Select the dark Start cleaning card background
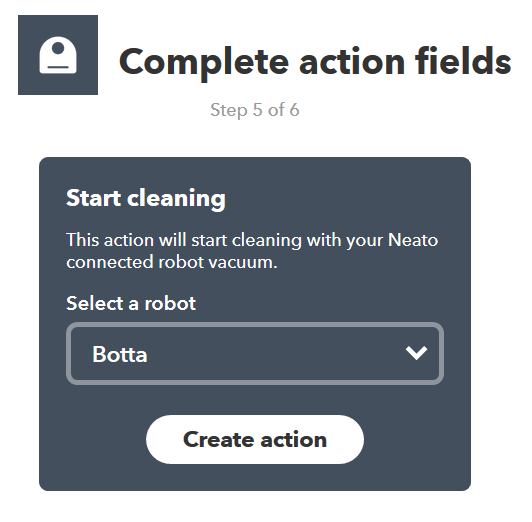 click(x=255, y=324)
